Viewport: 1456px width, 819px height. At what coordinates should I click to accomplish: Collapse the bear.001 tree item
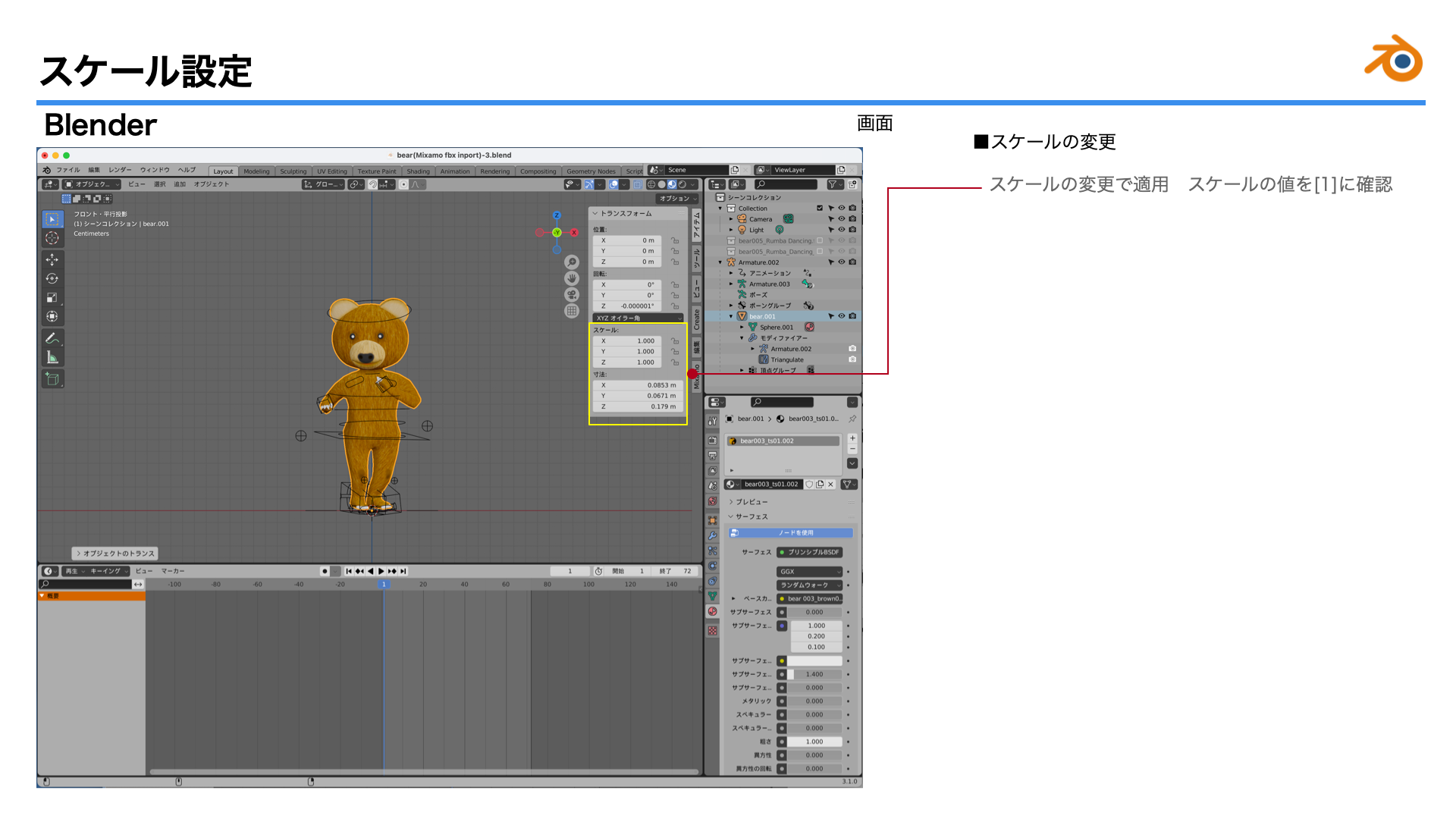(x=731, y=317)
